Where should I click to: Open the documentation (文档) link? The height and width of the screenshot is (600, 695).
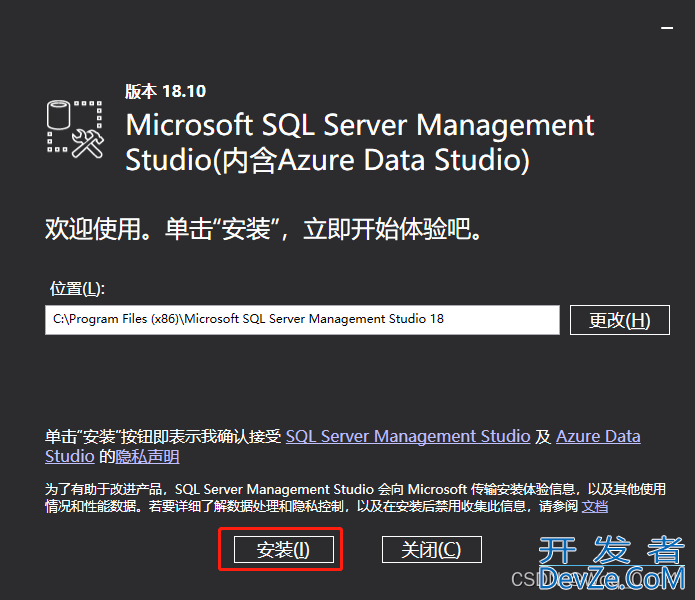point(594,506)
